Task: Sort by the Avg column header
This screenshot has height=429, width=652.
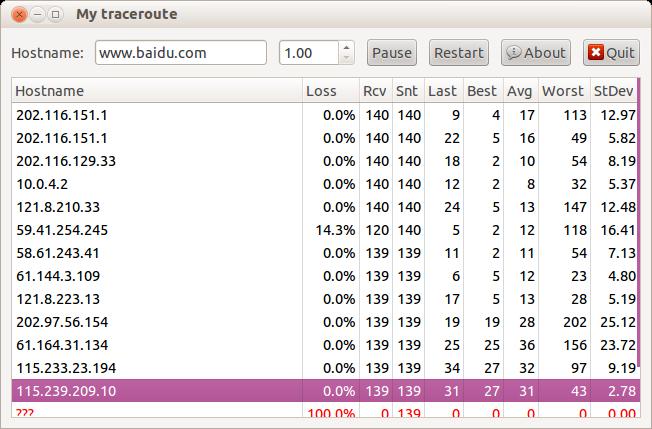Action: click(520, 91)
